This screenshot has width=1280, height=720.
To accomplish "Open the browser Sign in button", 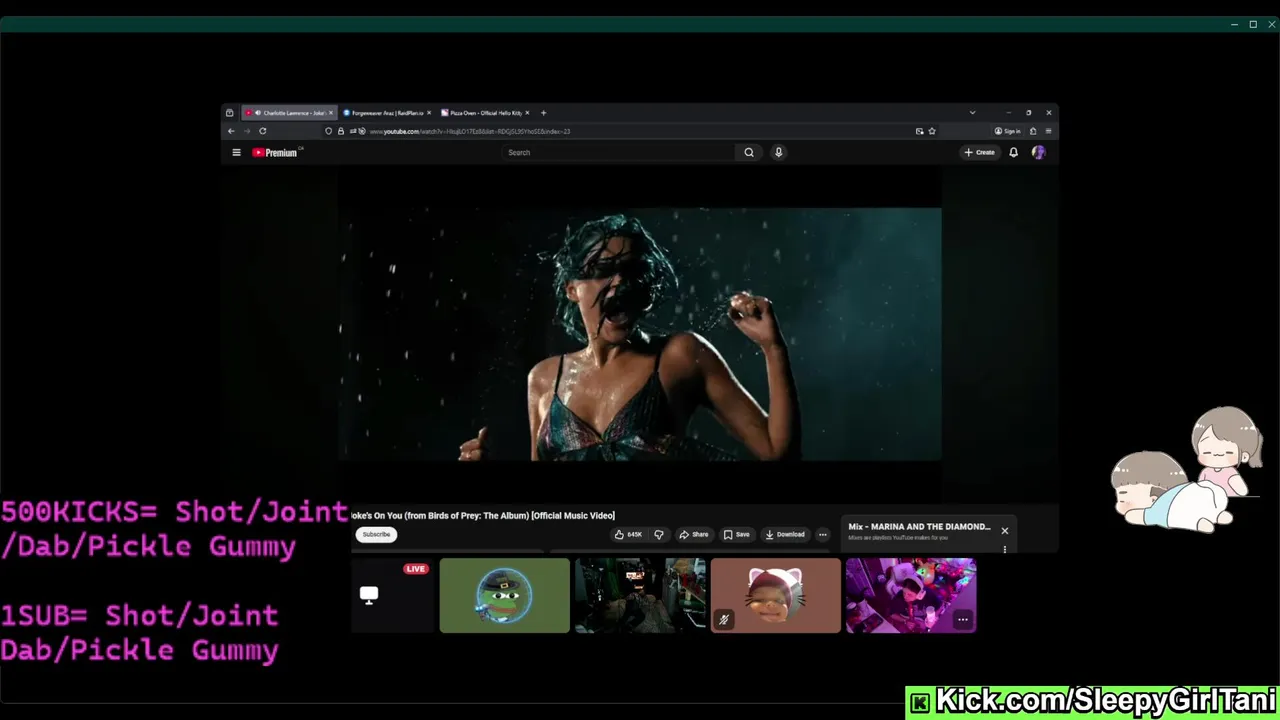I will (x=1007, y=131).
